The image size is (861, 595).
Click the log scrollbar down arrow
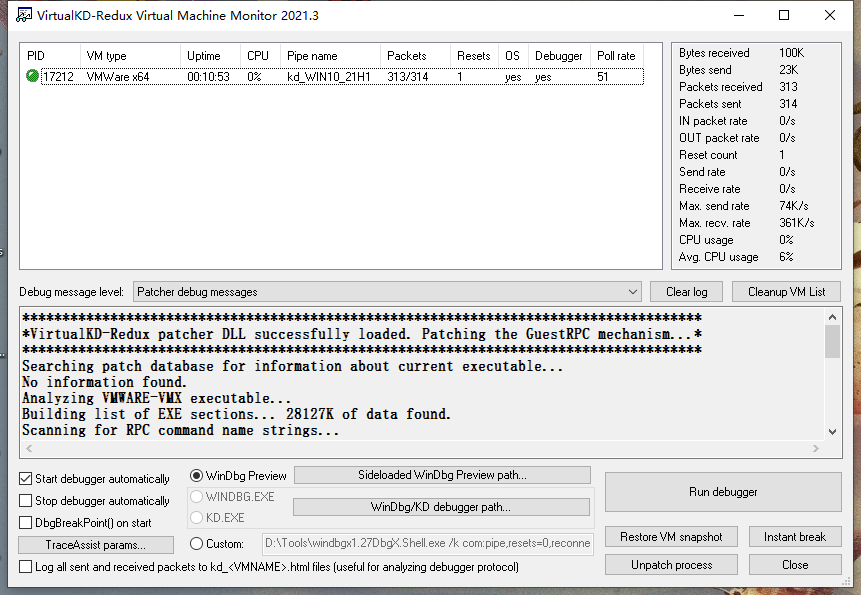(832, 432)
